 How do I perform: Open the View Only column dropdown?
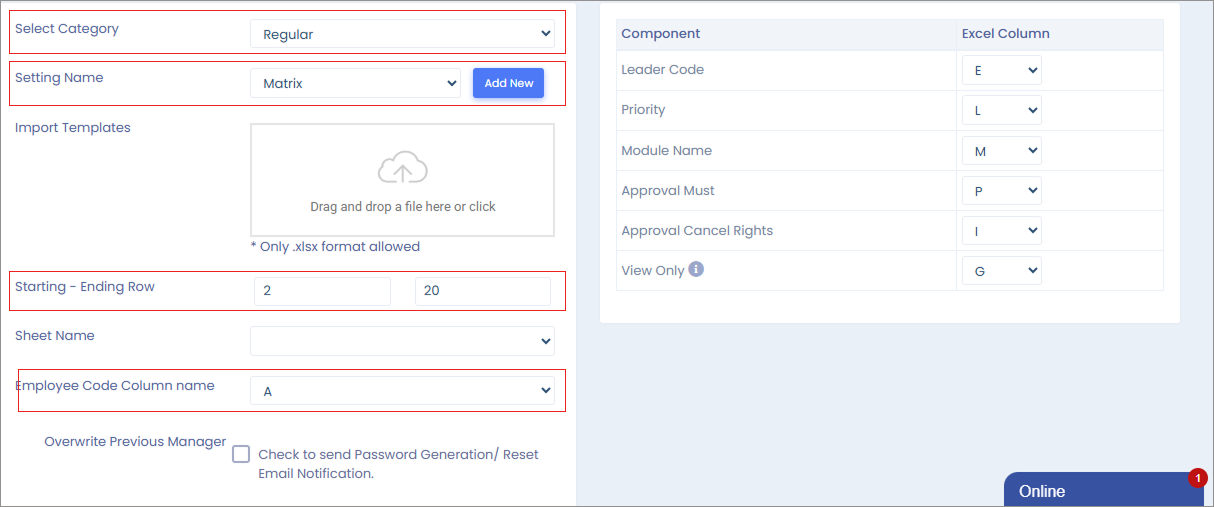(1001, 271)
